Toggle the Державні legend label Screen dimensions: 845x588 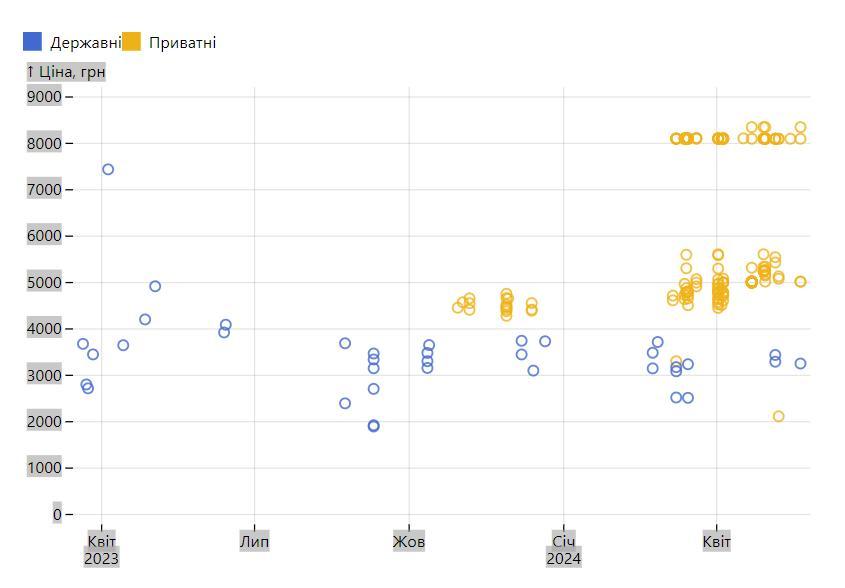[85, 43]
